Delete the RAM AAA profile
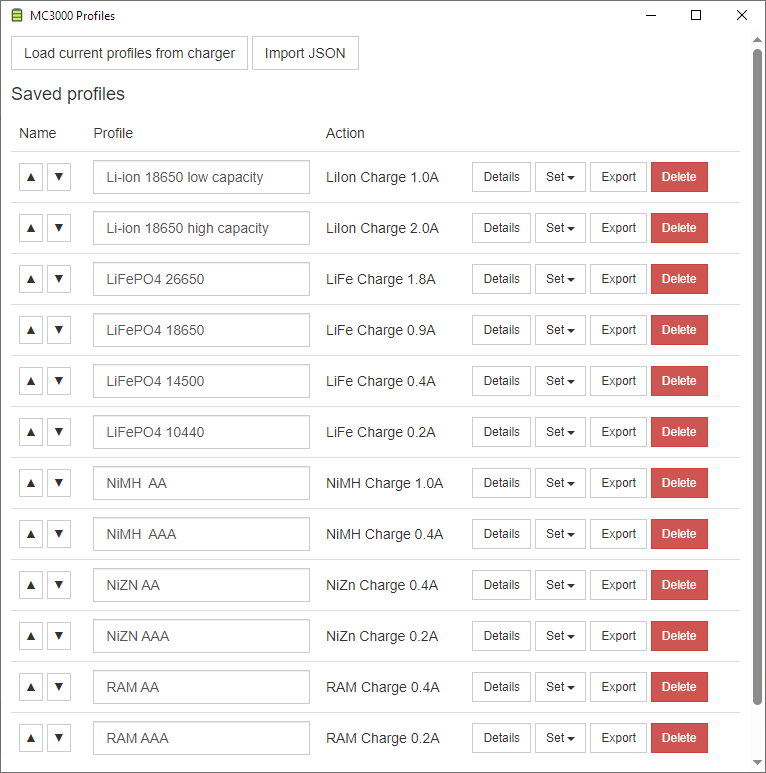 point(679,738)
